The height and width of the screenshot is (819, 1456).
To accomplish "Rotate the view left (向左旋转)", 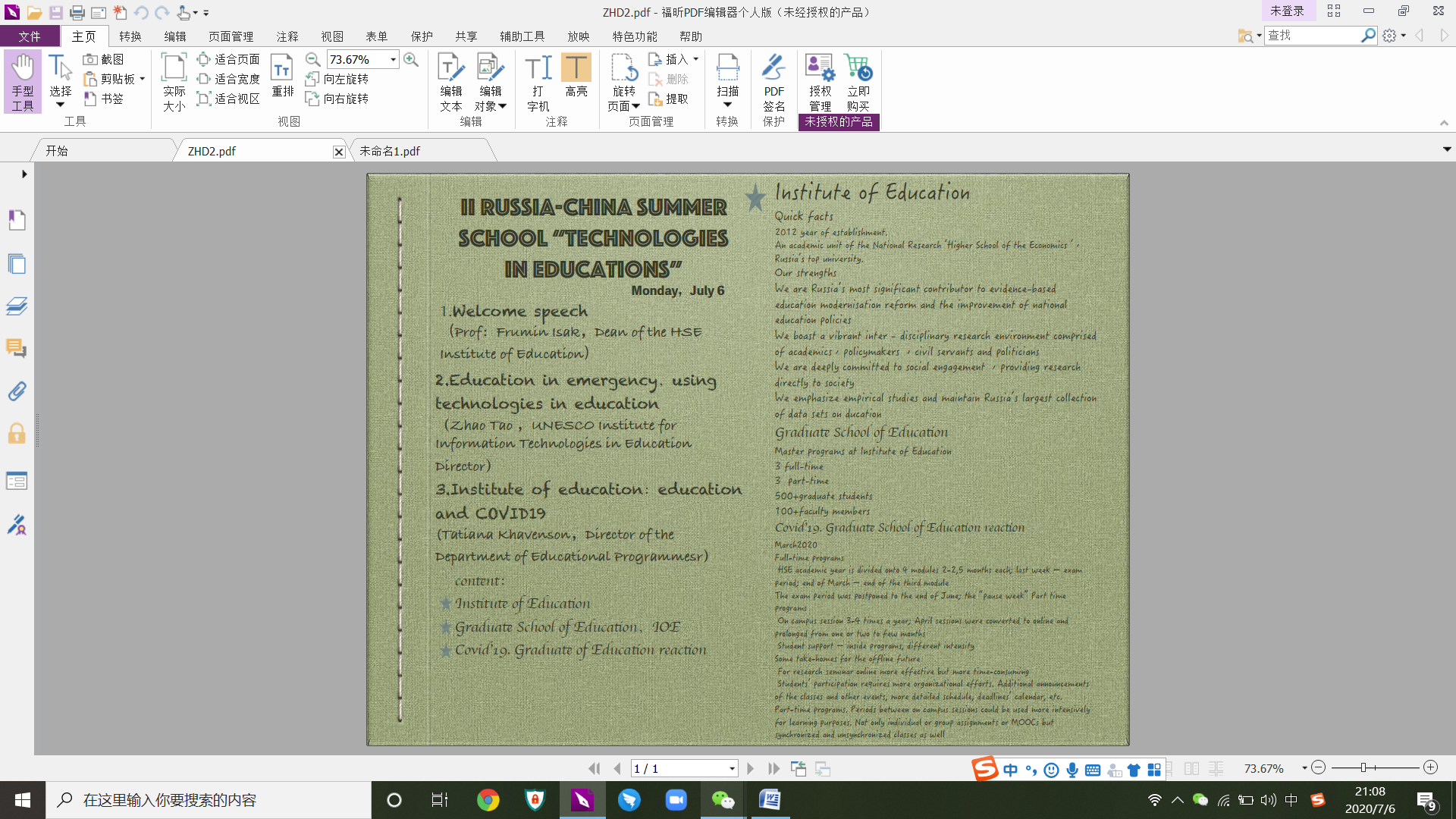I will point(337,79).
